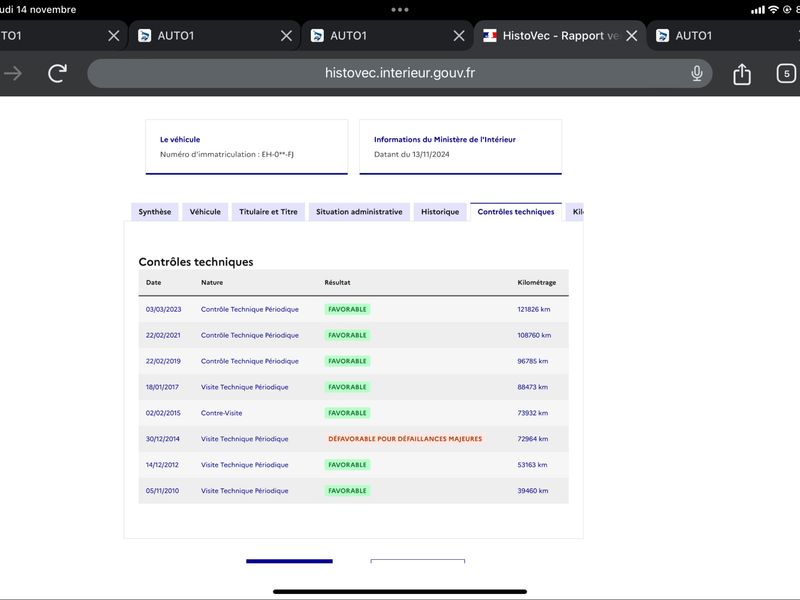
Task: Click the date 18/01/2017
Action: tap(162, 387)
